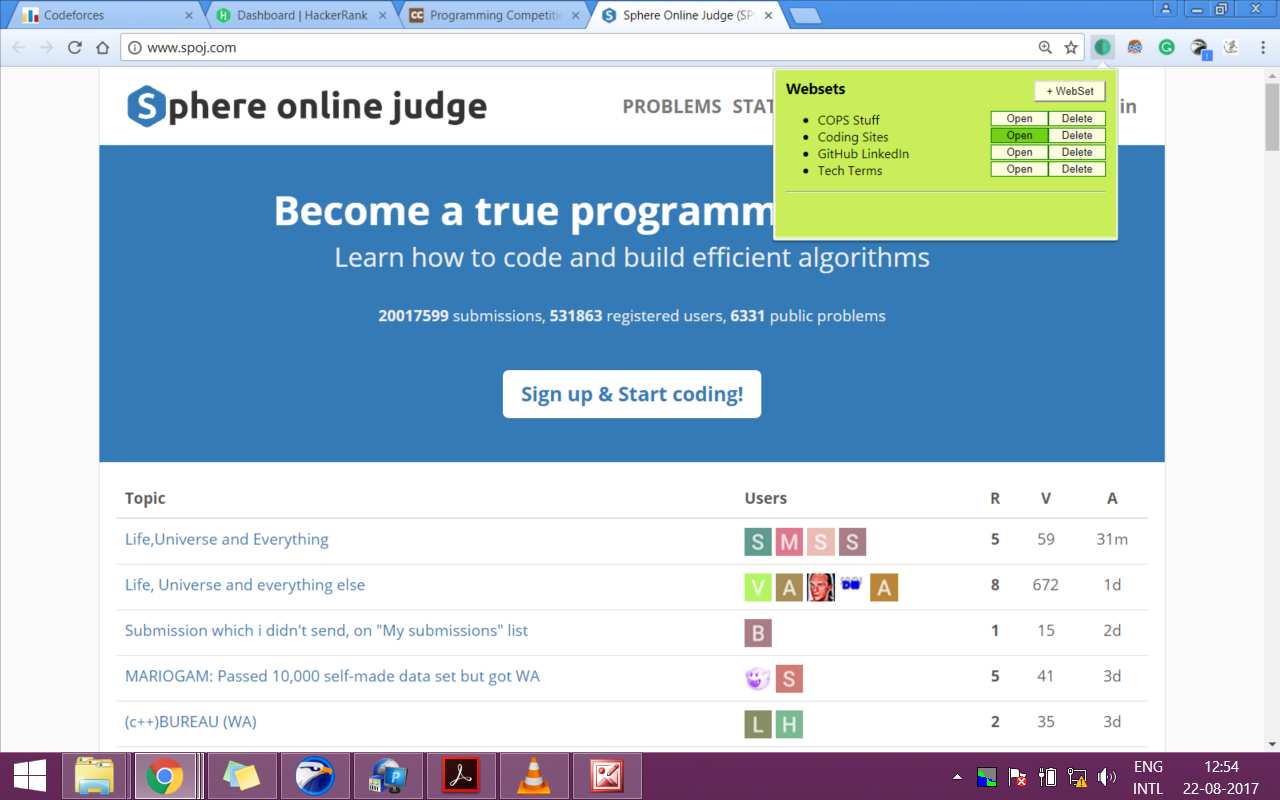Close the Dashboard HackerRank tab
This screenshot has width=1280, height=800.
[382, 16]
